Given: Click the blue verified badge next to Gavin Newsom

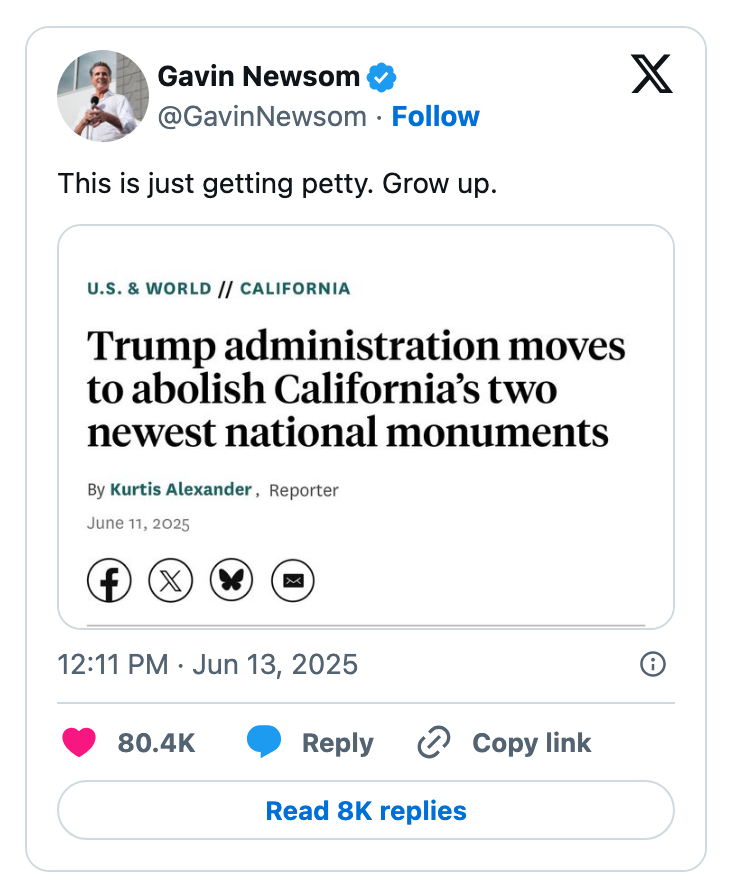Looking at the screenshot, I should coord(383,76).
